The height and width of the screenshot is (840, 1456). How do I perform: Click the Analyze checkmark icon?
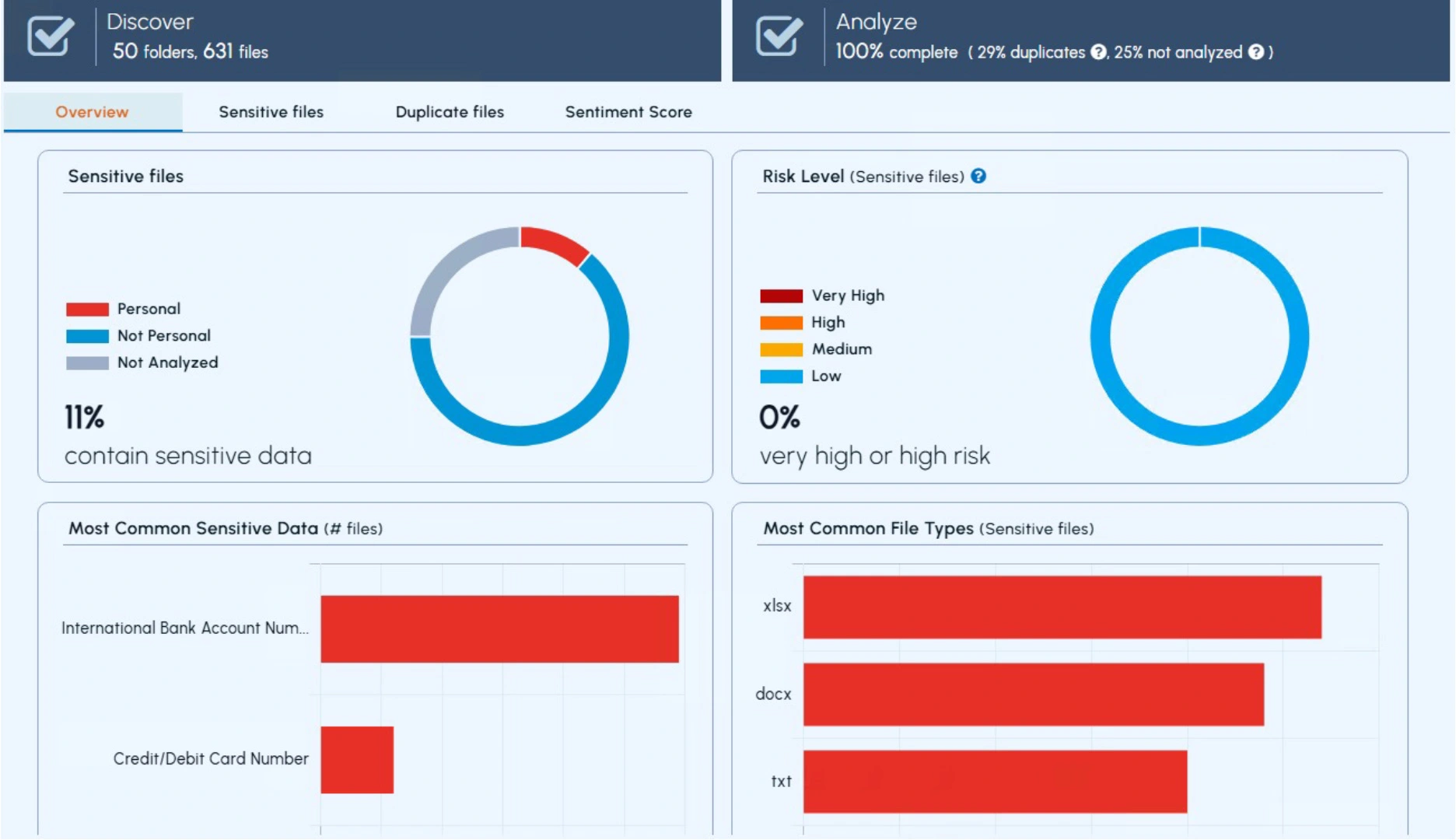[x=779, y=37]
